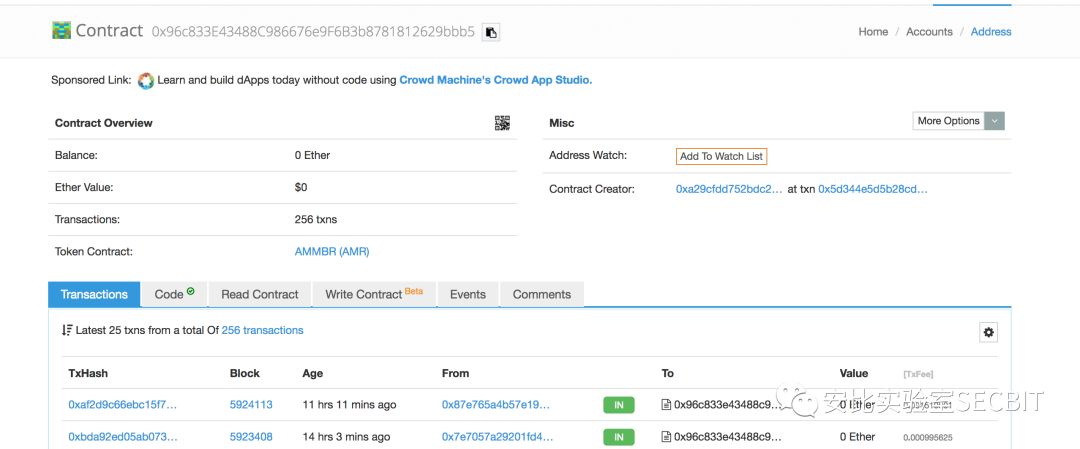Screen dimensions: 1080x449
Task: Open the Write Contract Beta tab
Action: pos(374,295)
